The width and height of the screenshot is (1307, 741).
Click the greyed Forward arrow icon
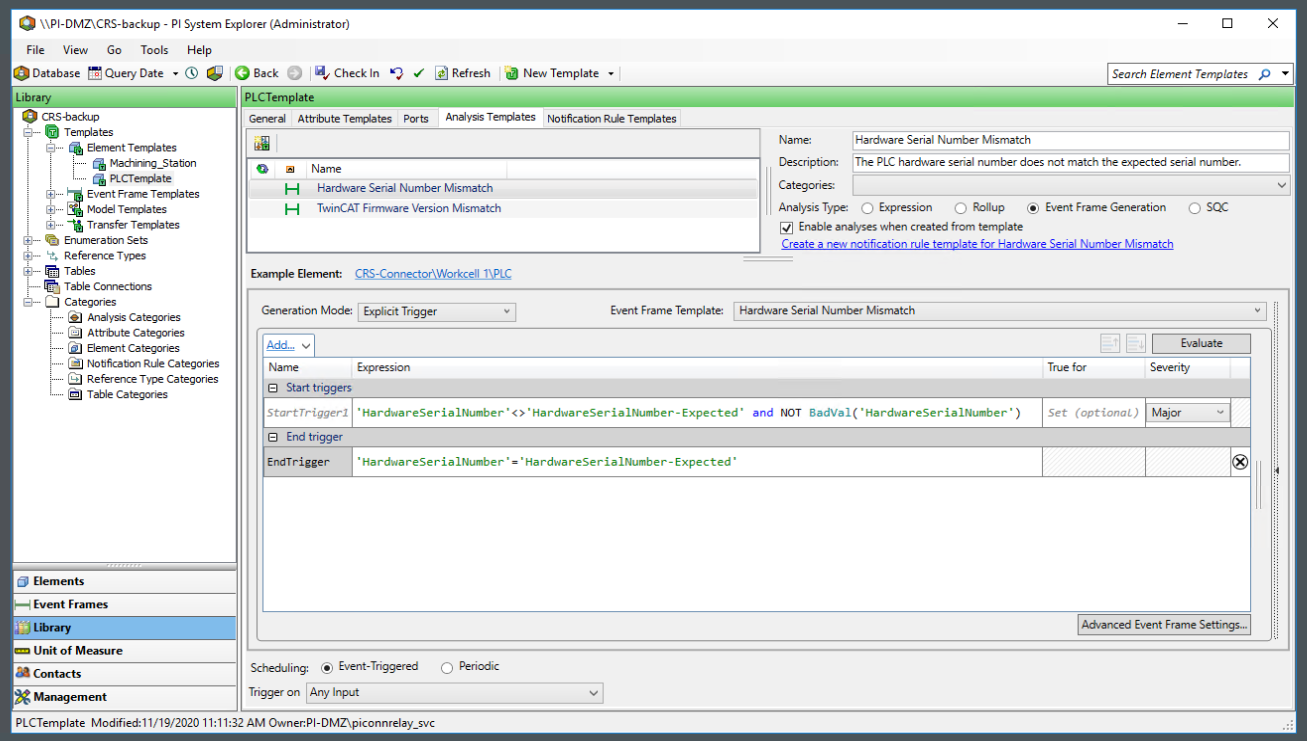[294, 73]
